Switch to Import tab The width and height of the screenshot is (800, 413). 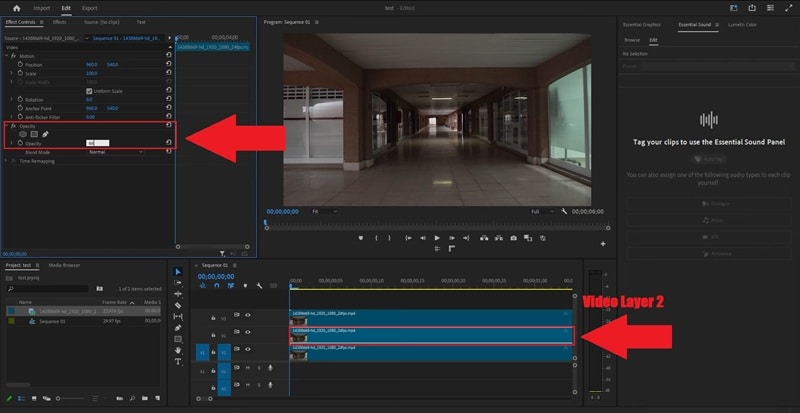click(x=42, y=8)
